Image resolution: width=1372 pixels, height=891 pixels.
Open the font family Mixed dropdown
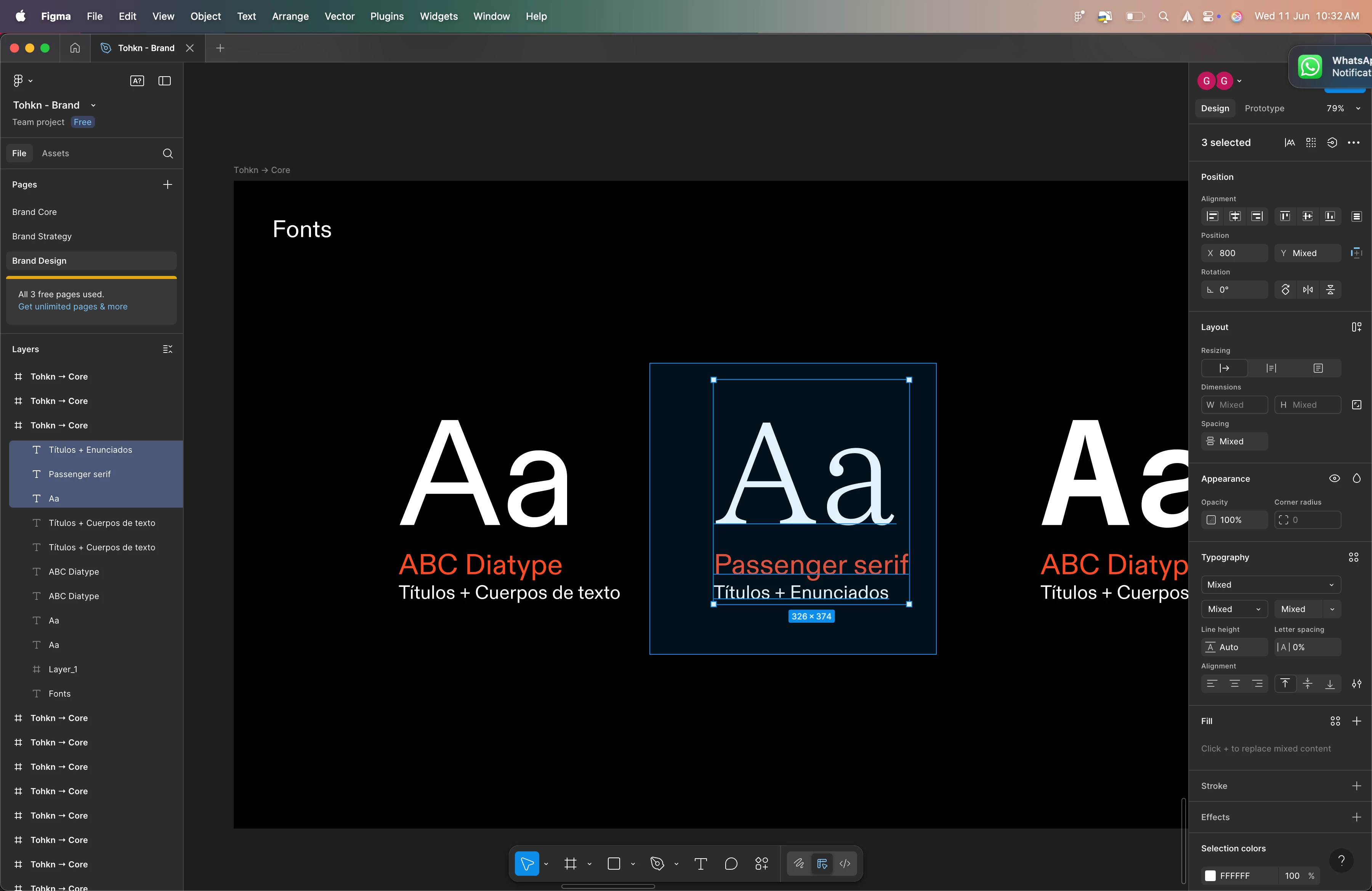tap(1271, 584)
